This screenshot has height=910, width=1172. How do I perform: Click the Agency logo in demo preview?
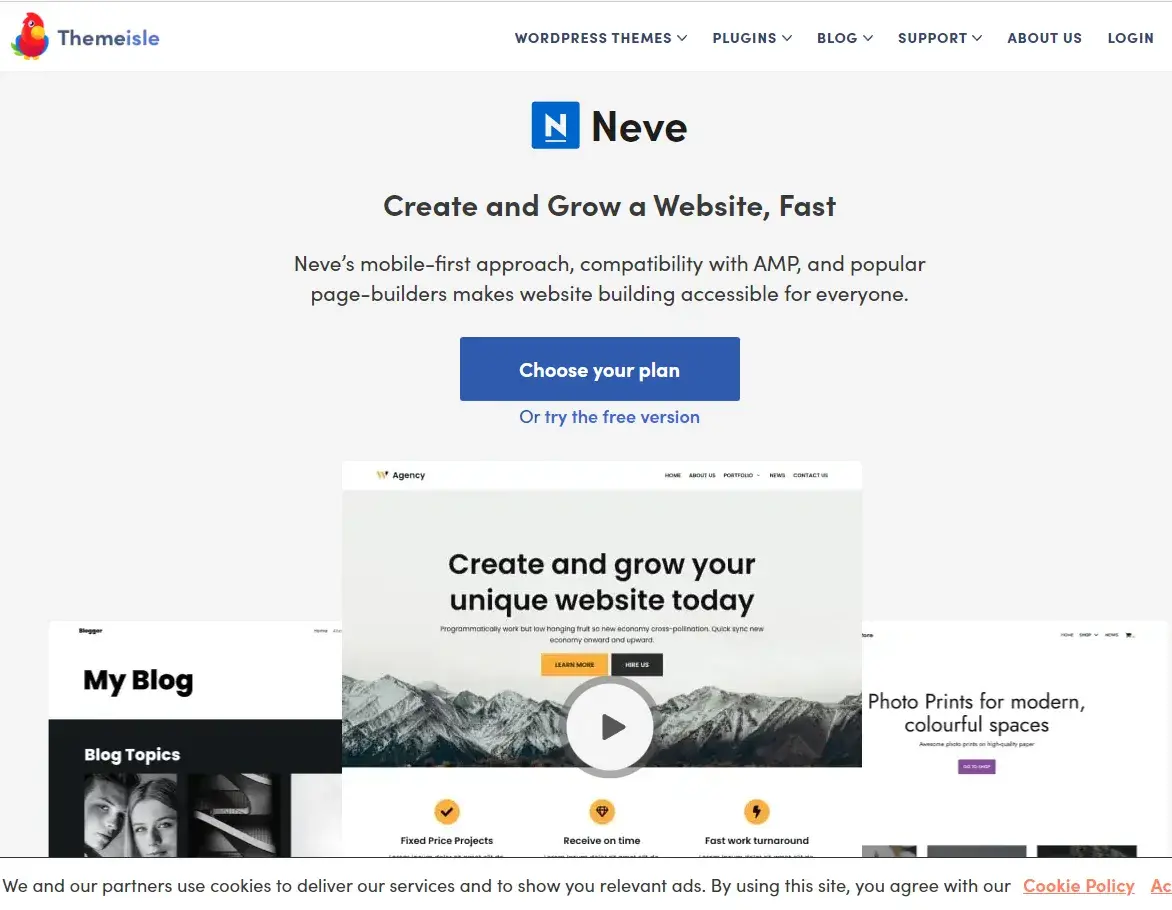(401, 475)
